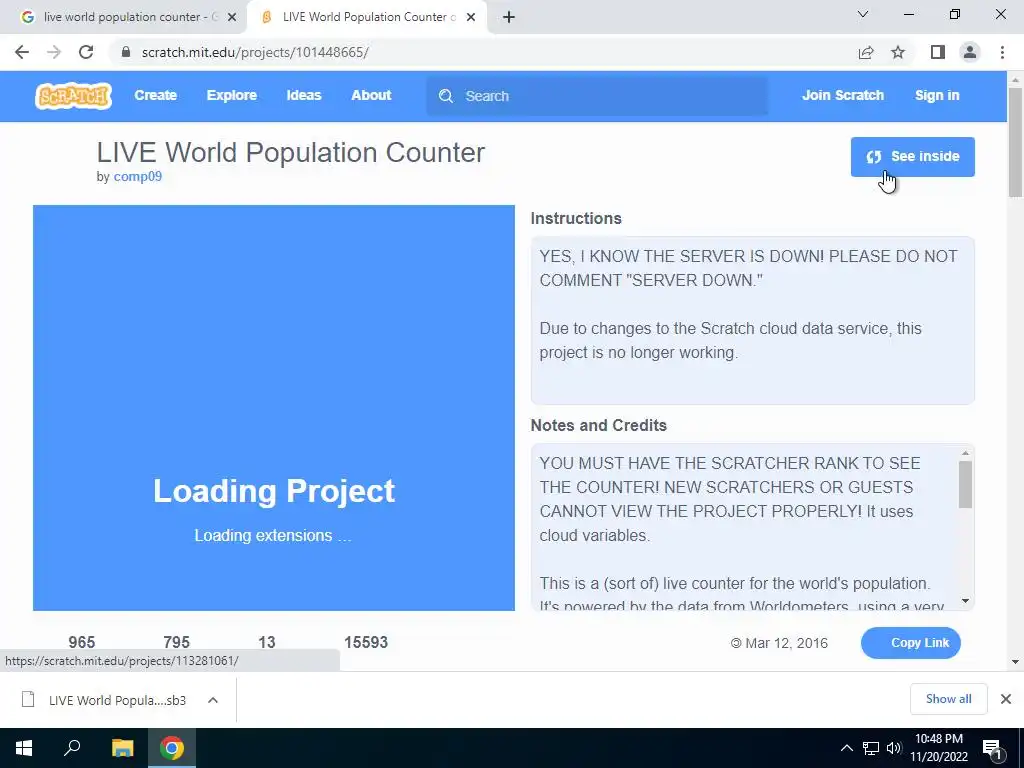The image size is (1024, 768).
Task: Focus the Scratch search field
Action: pyautogui.click(x=597, y=96)
